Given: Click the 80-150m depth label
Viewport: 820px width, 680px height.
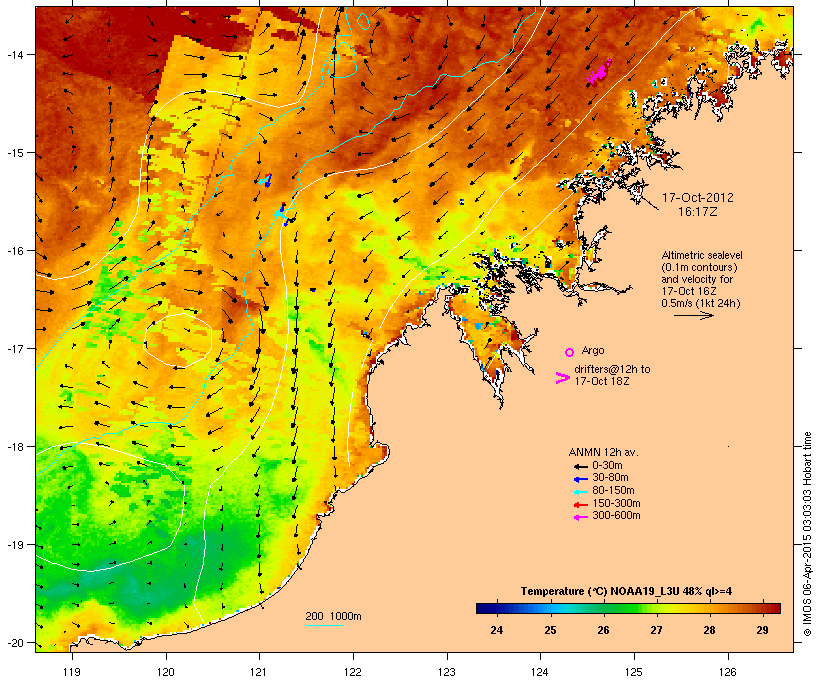Looking at the screenshot, I should [613, 491].
